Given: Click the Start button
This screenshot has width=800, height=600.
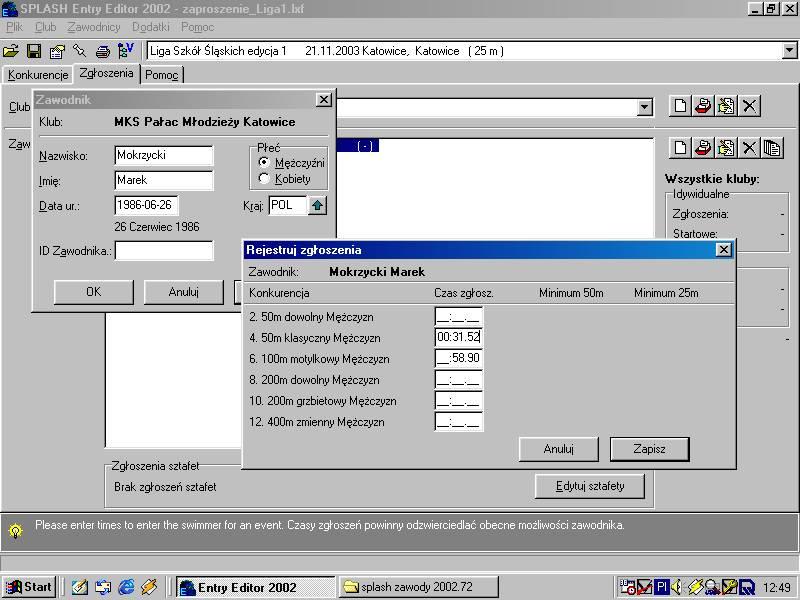Looking at the screenshot, I should pos(29,587).
